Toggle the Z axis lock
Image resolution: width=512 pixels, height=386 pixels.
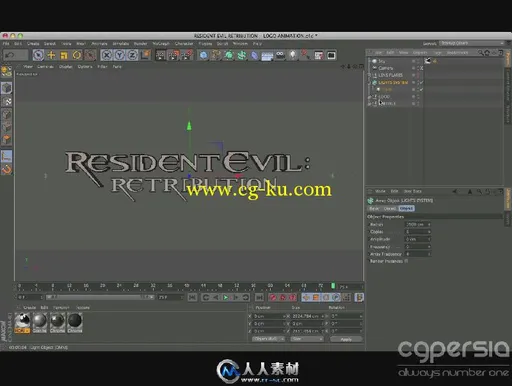(132, 55)
